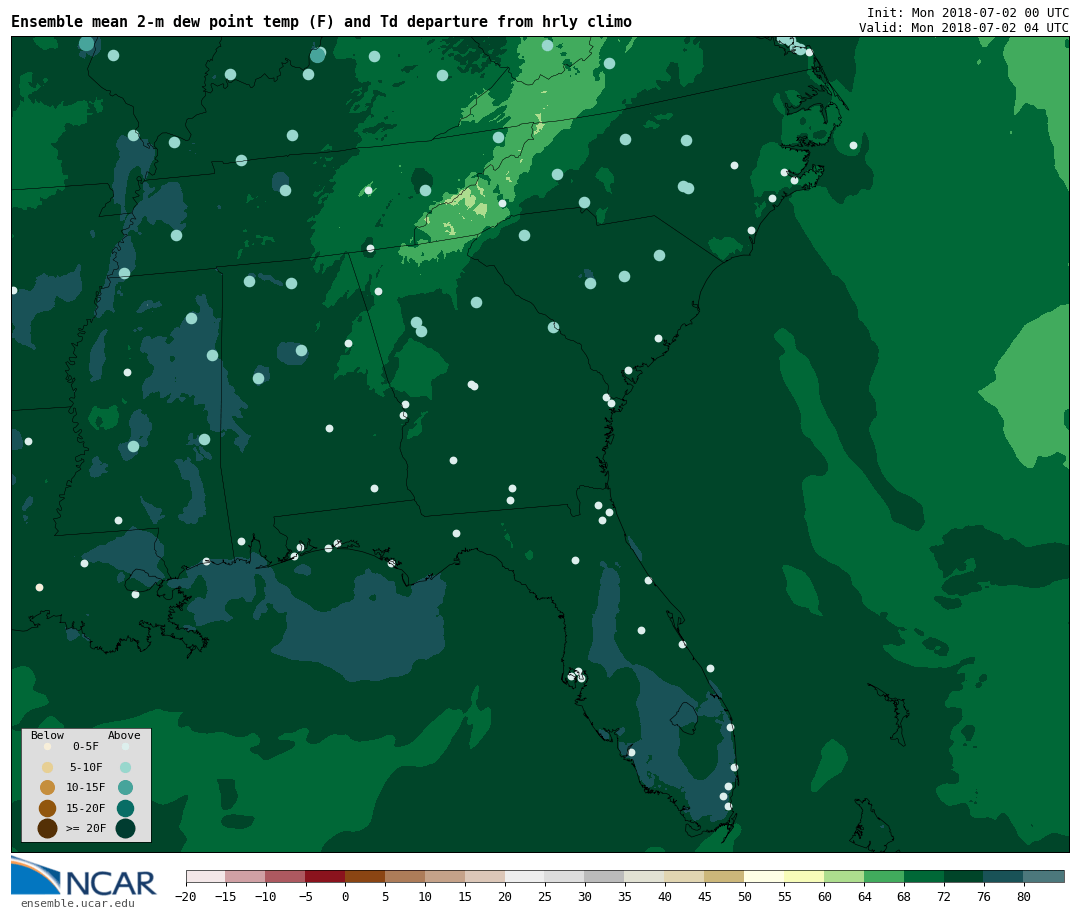Screen dimensions: 1080x915
Task: Click the dusty rose -15 to -10 colorbar swatch
Action: (246, 876)
